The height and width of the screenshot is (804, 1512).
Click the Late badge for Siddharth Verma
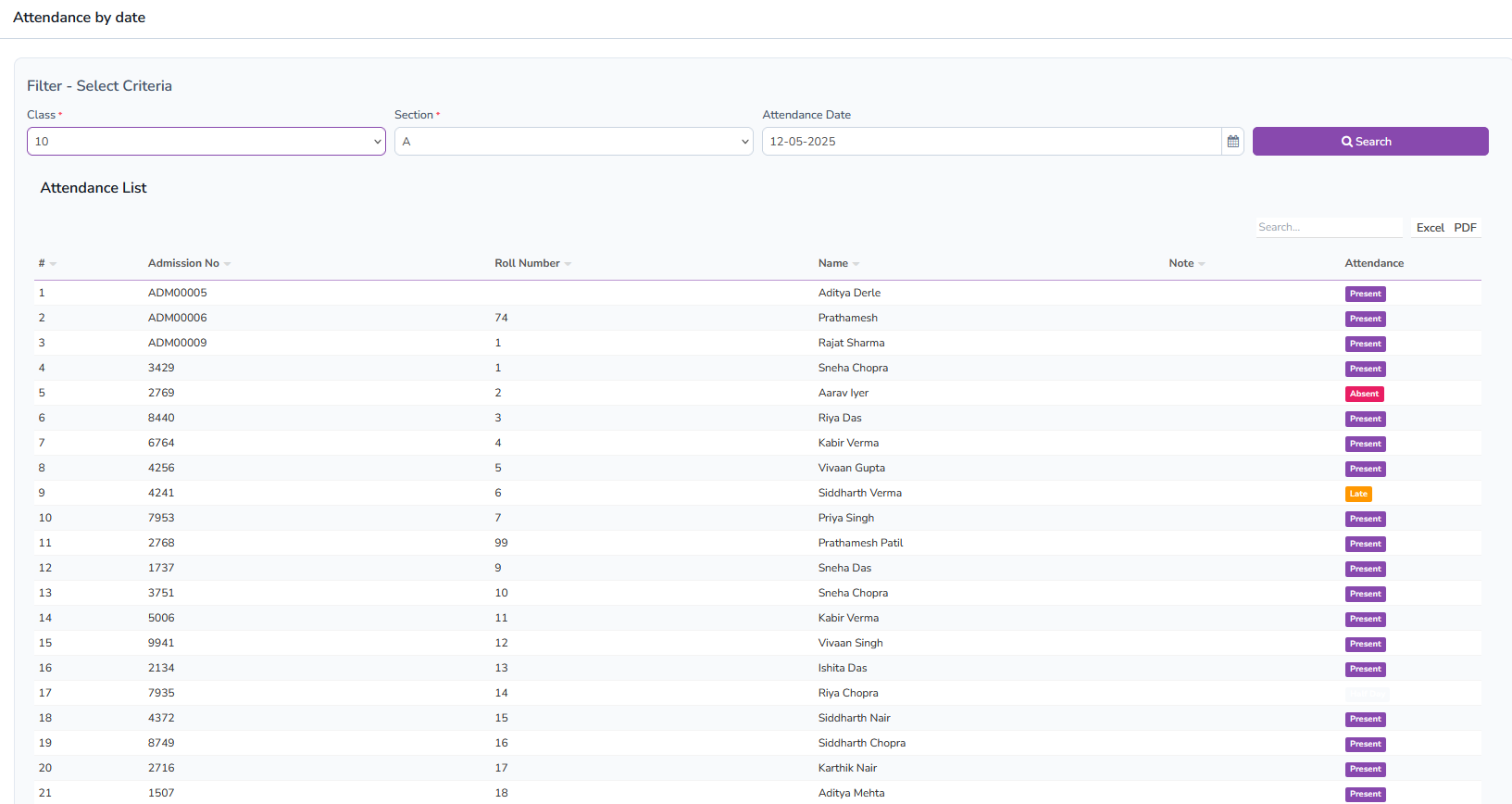[x=1357, y=494]
